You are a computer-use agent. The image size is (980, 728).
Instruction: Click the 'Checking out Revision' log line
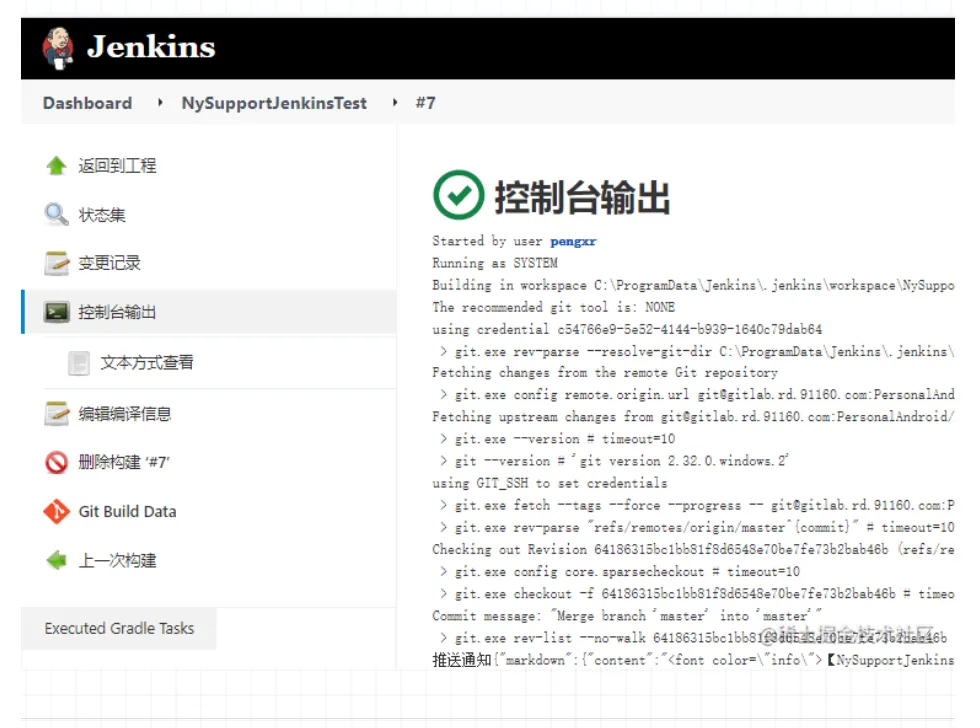coord(693,550)
